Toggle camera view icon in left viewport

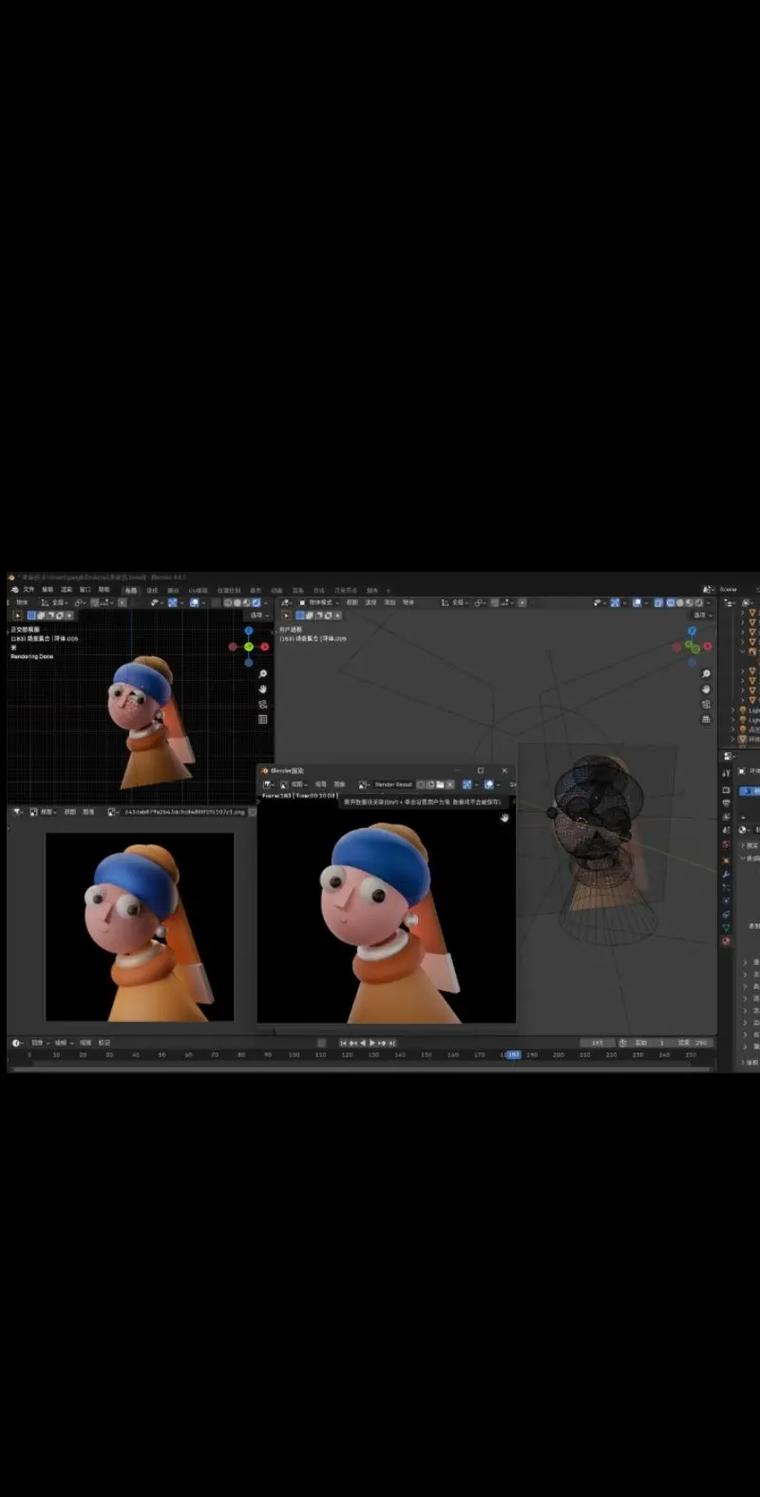point(263,703)
